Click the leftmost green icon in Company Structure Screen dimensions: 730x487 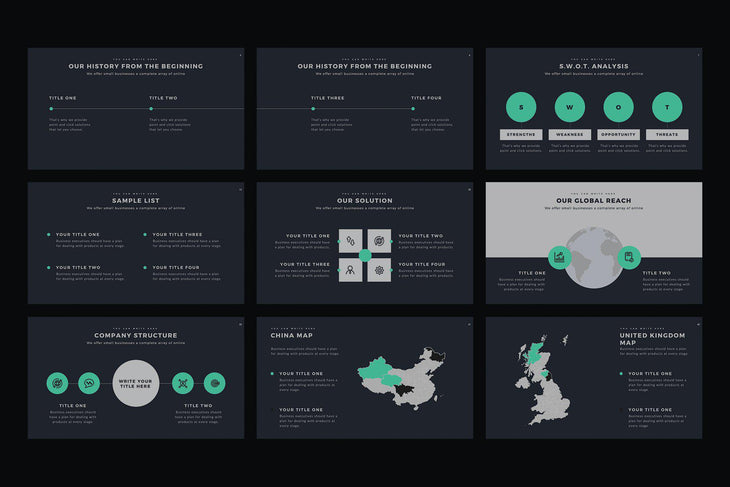59,382
